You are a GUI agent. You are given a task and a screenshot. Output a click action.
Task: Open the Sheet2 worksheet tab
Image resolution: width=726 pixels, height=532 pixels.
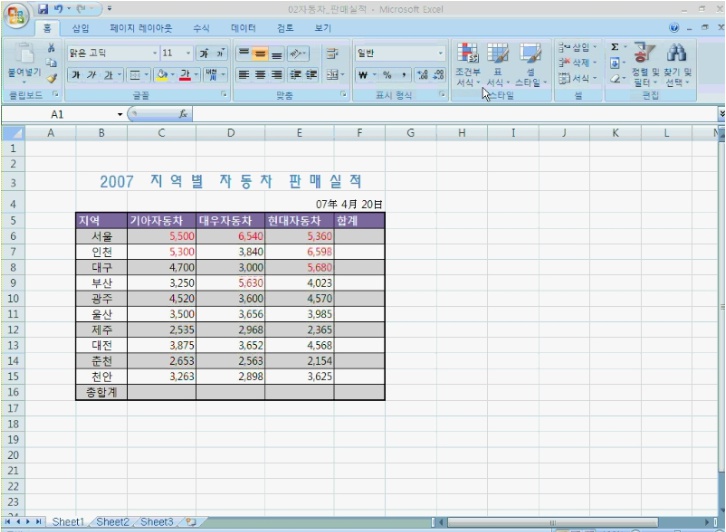(x=113, y=522)
